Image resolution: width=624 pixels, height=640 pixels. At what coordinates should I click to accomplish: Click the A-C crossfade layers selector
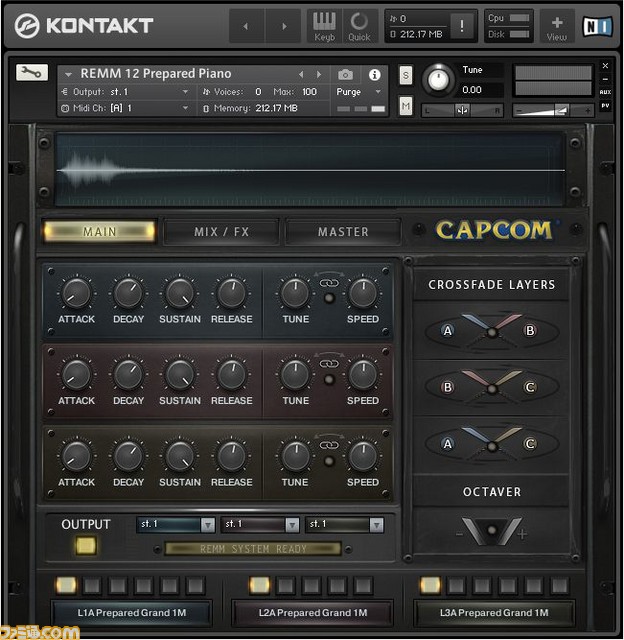491,445
